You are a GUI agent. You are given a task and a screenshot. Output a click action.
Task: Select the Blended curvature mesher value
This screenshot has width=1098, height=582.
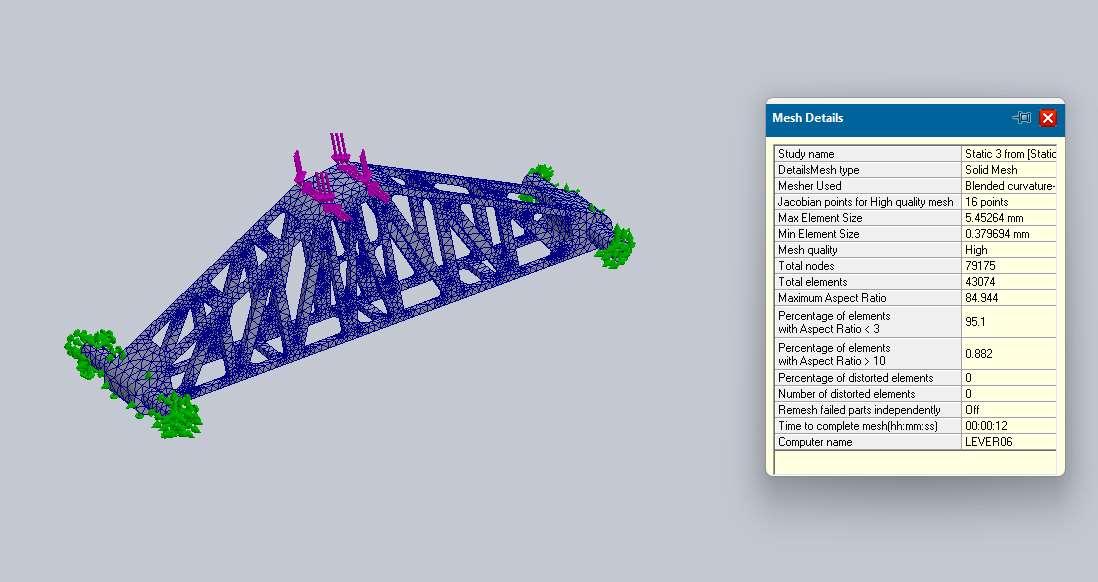click(1009, 186)
